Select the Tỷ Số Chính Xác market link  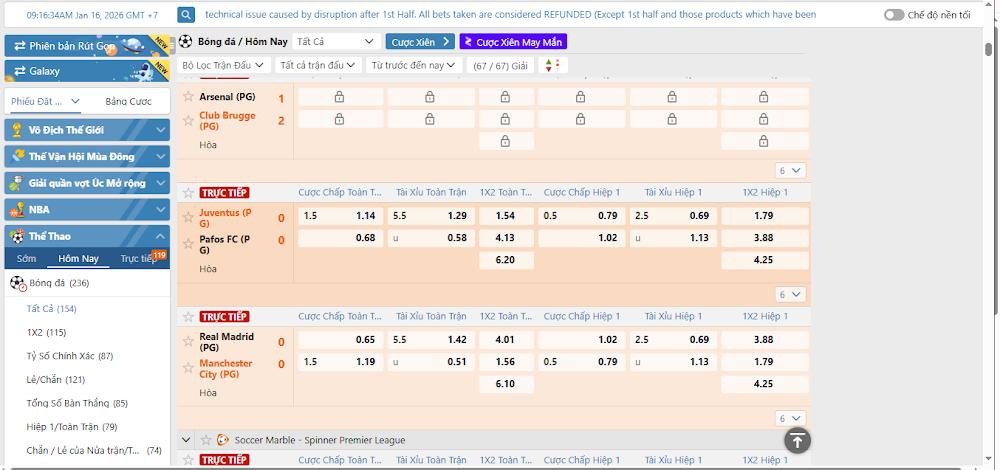coord(70,356)
